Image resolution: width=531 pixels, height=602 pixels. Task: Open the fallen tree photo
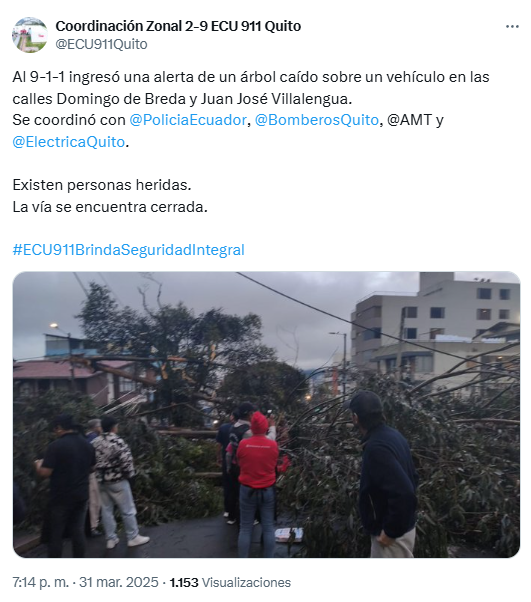266,414
